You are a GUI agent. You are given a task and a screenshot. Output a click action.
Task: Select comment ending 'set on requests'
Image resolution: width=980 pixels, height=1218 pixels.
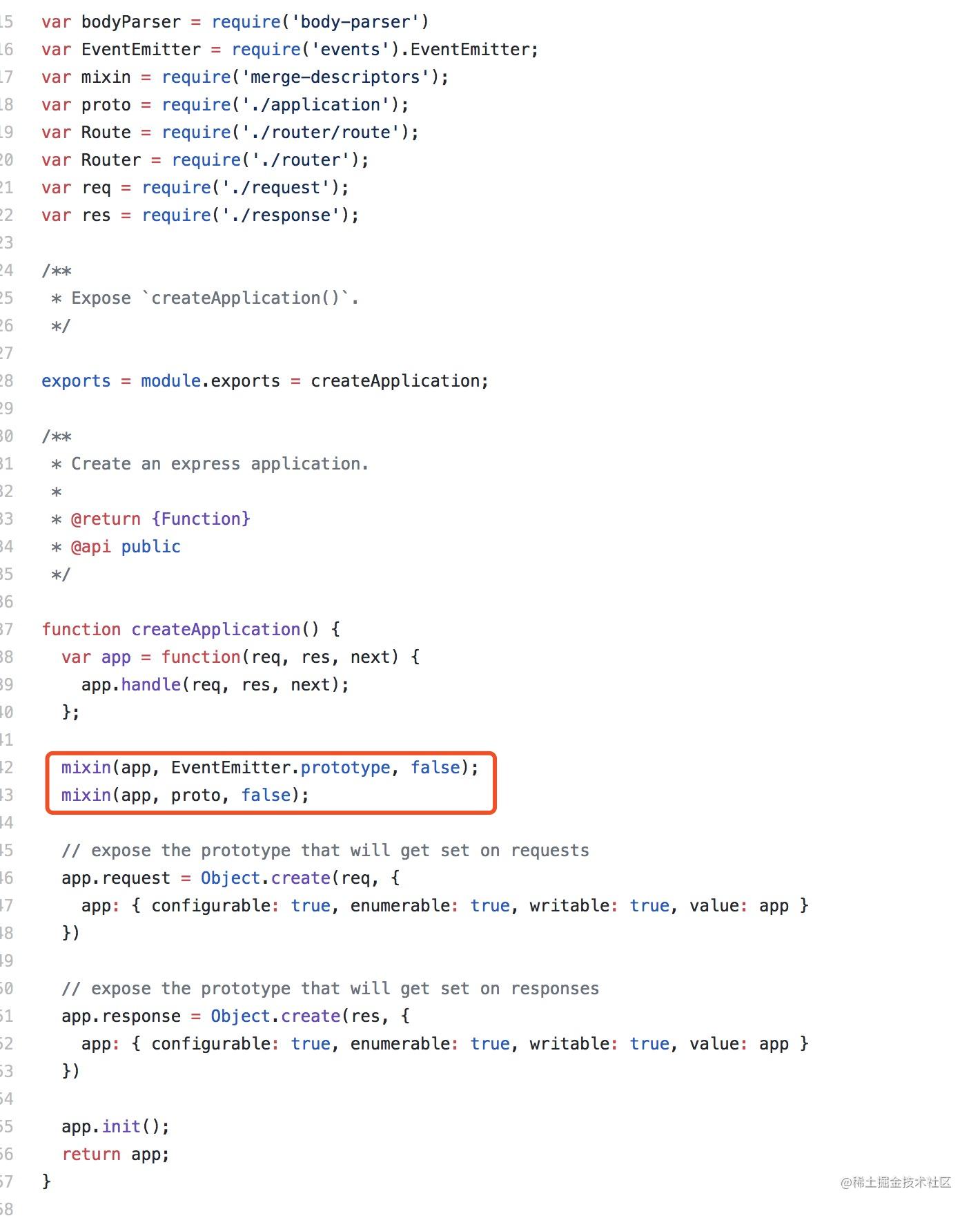[325, 851]
